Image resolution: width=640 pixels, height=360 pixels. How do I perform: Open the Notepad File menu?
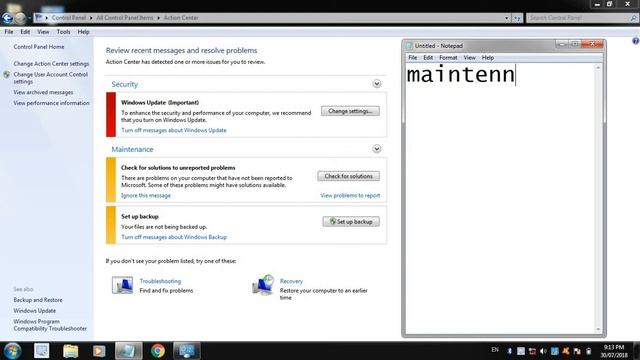pyautogui.click(x=413, y=58)
